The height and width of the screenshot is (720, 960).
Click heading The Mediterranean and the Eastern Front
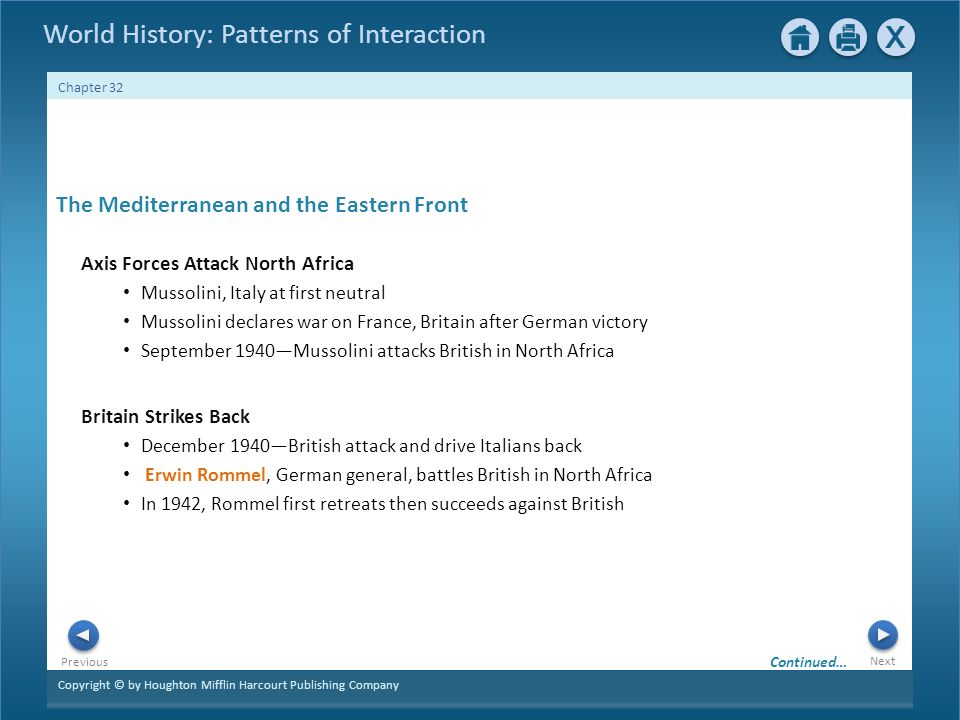pyautogui.click(x=262, y=204)
